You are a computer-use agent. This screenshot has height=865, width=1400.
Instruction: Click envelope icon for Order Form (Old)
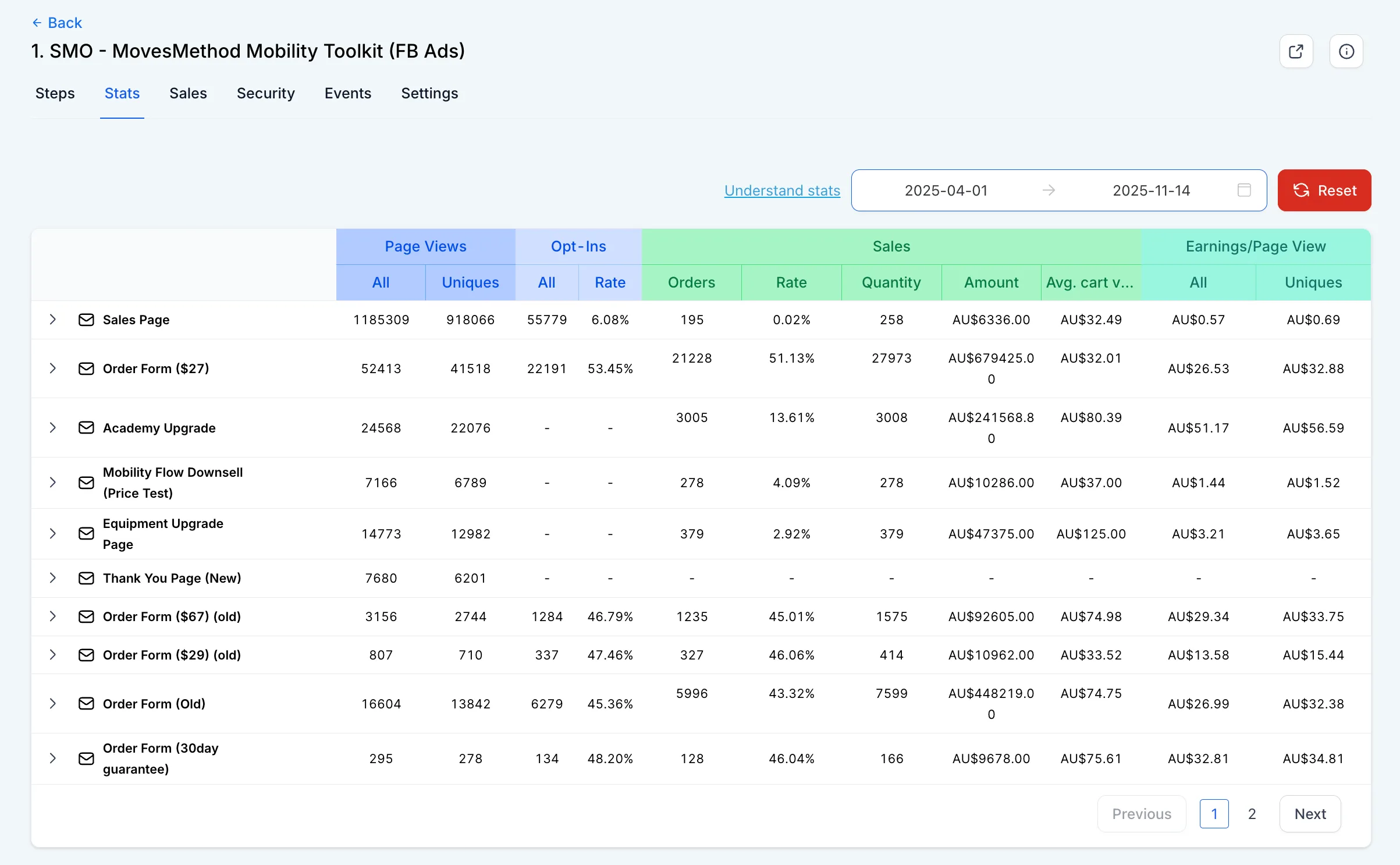click(86, 704)
